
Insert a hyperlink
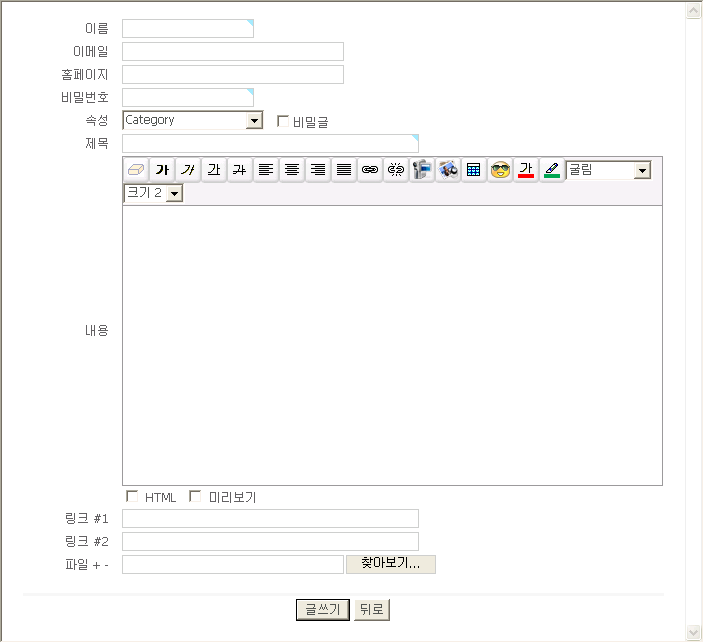pos(370,170)
